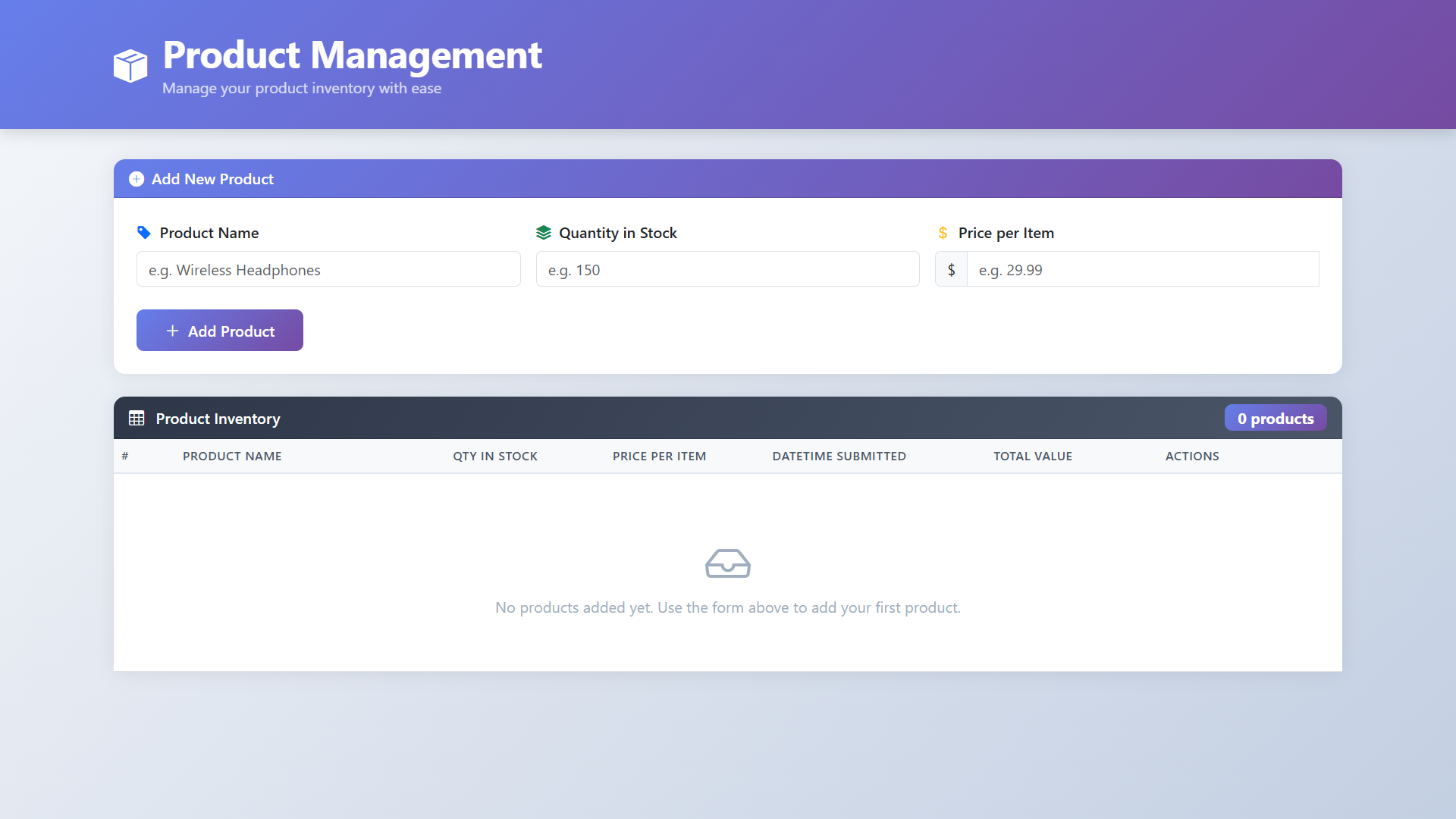
Task: Click the ACTIONS column header
Action: coord(1192,456)
